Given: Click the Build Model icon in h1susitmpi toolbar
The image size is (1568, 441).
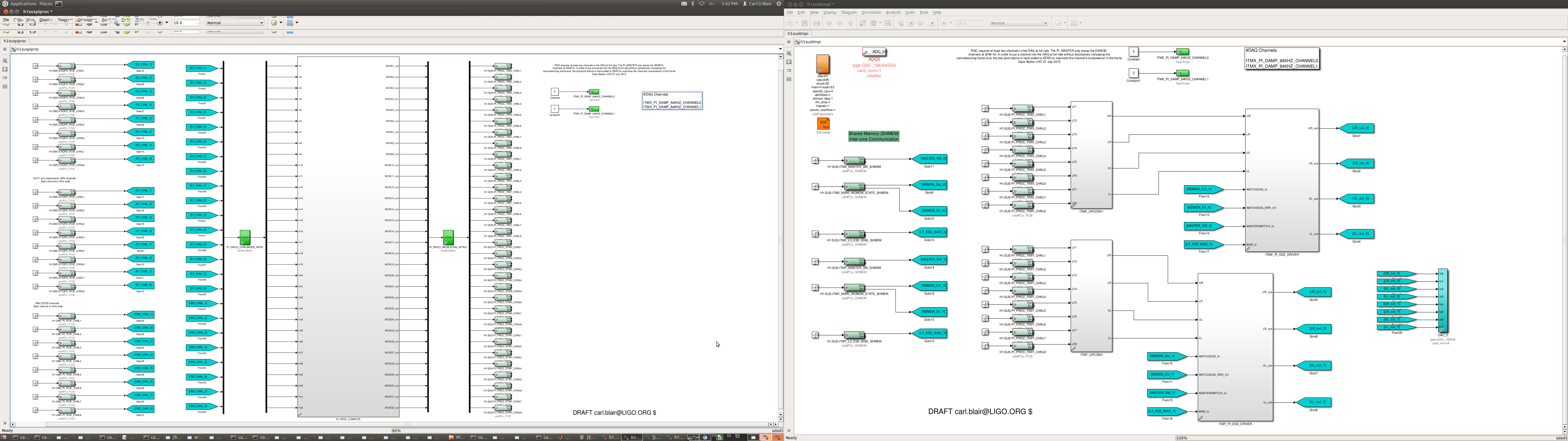Looking at the screenshot, I should click(x=1074, y=23).
